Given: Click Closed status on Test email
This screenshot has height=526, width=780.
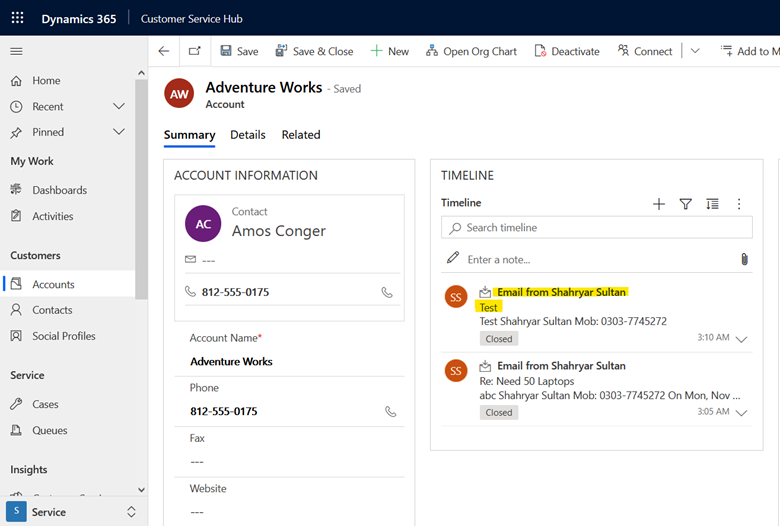Looking at the screenshot, I should click(499, 339).
